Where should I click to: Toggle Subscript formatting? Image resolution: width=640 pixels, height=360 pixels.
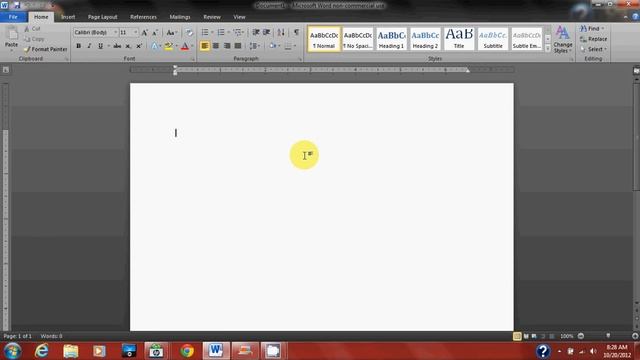click(x=128, y=46)
